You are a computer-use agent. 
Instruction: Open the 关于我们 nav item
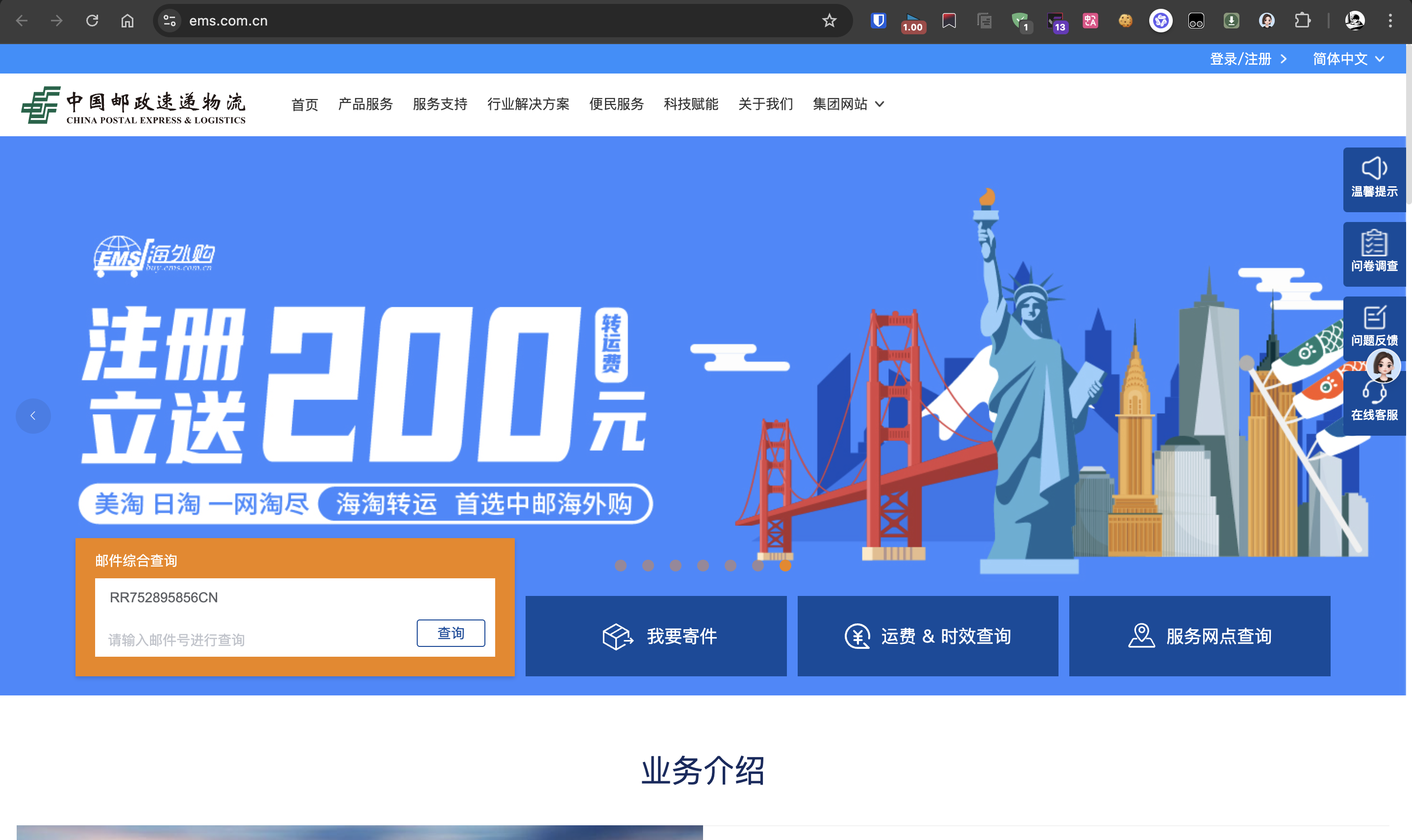(765, 104)
